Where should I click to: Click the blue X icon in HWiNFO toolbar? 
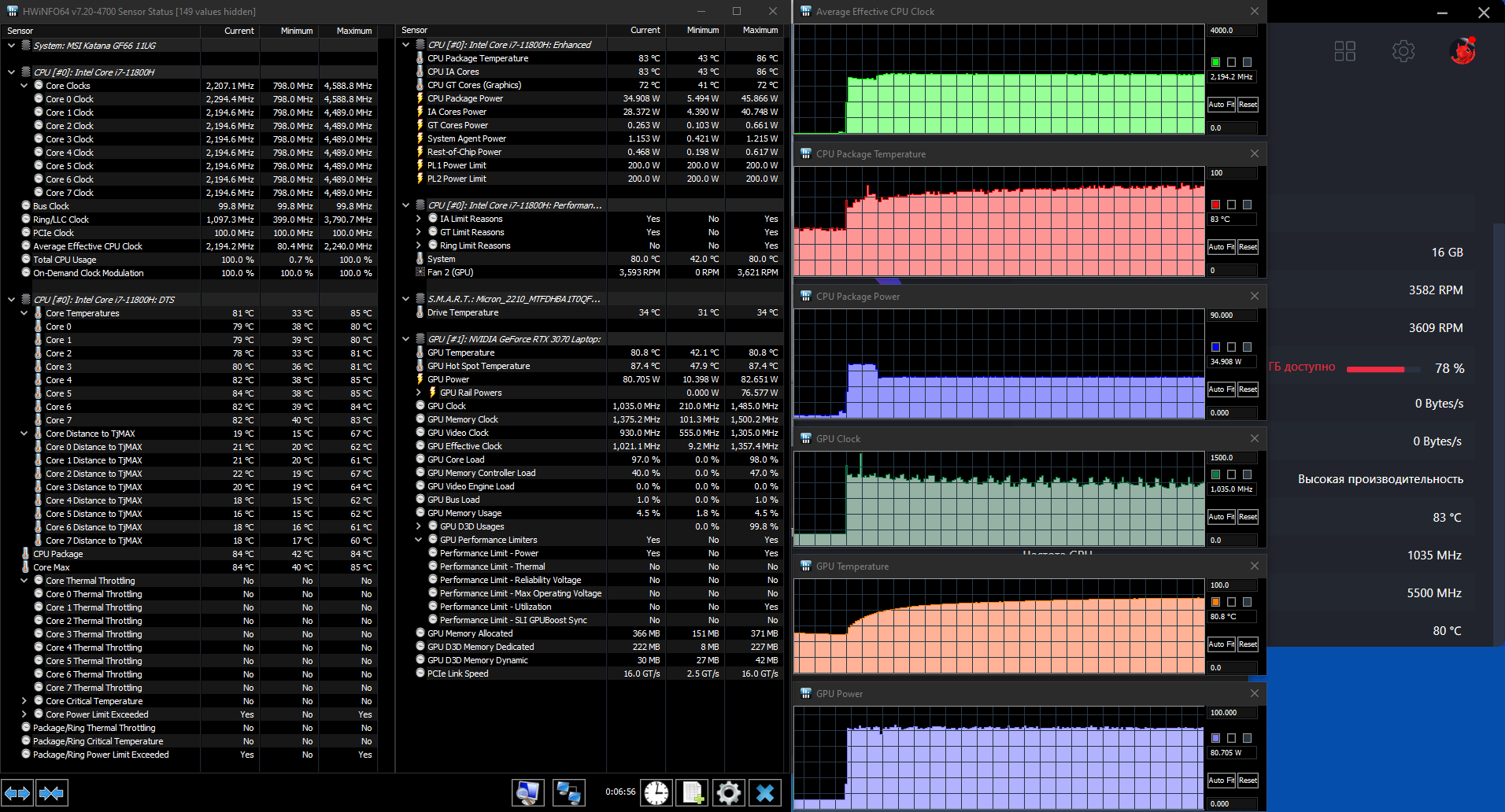coord(765,792)
